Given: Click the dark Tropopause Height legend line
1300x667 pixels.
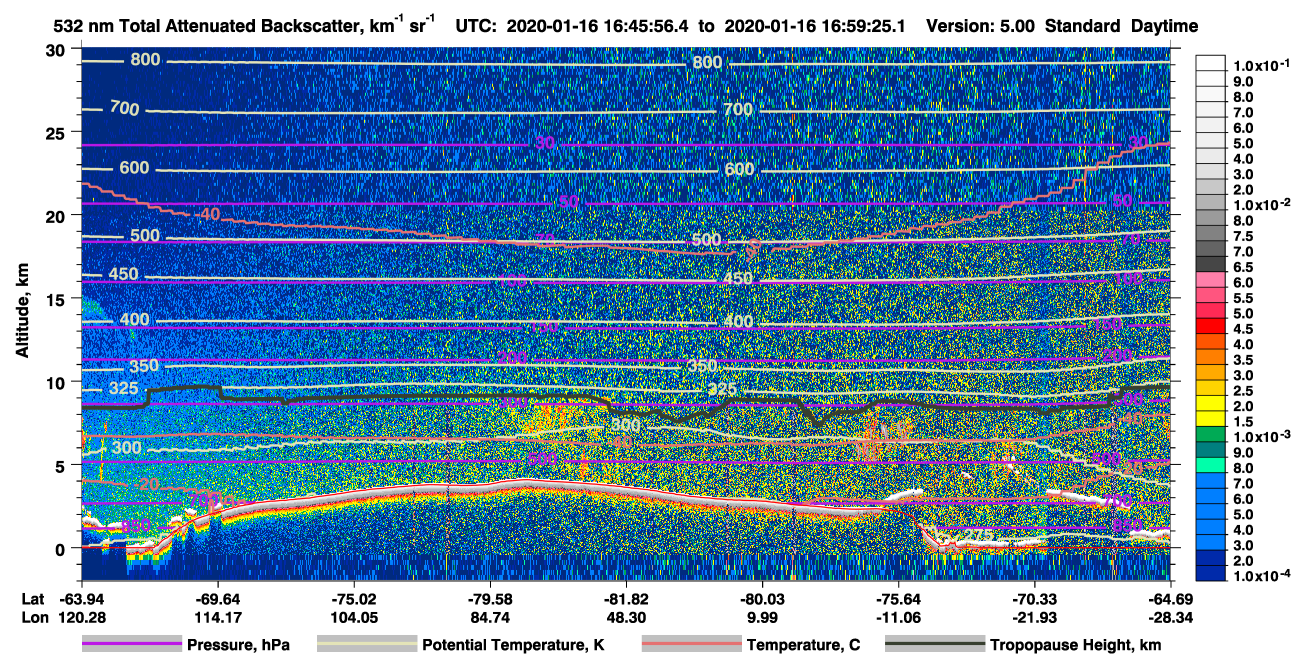Looking at the screenshot, I should coord(934,644).
